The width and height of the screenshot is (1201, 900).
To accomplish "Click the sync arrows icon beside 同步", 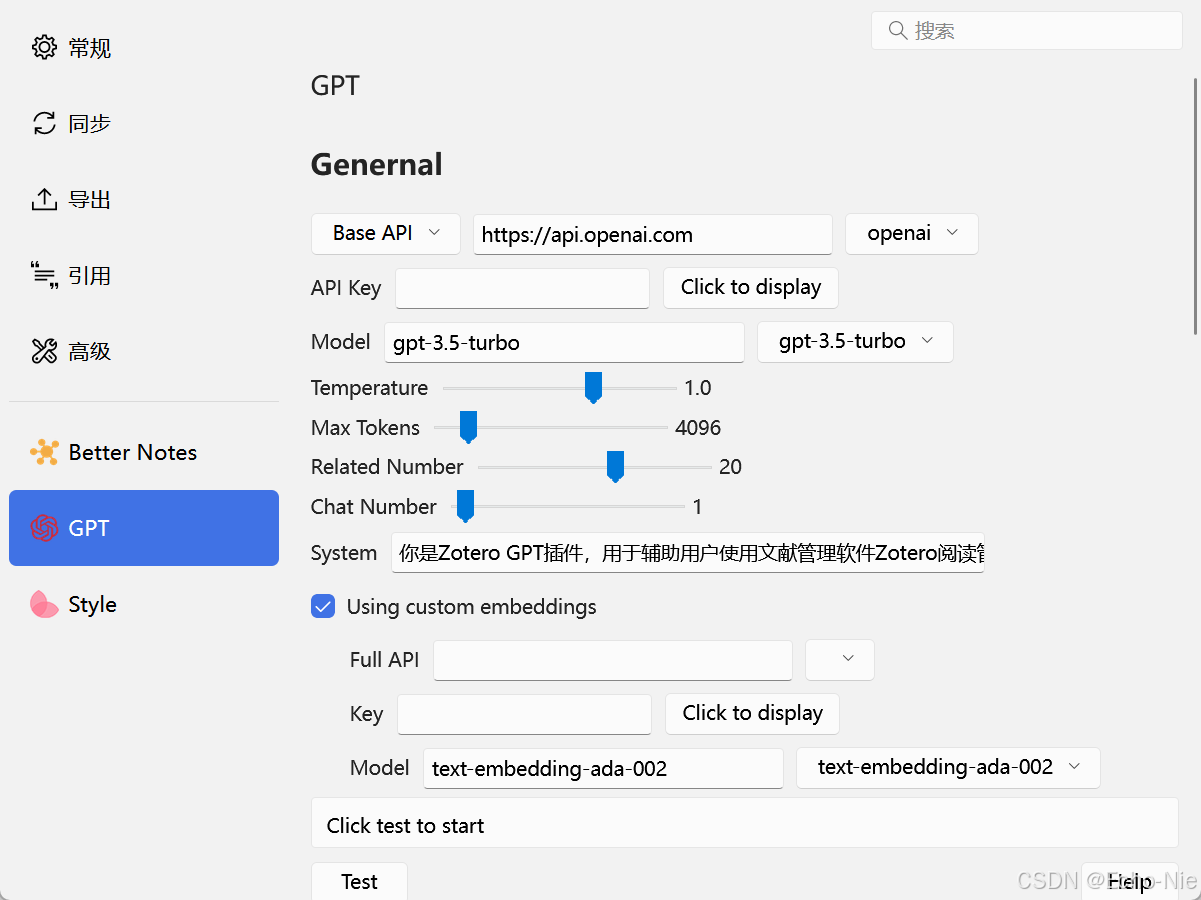I will click(44, 123).
